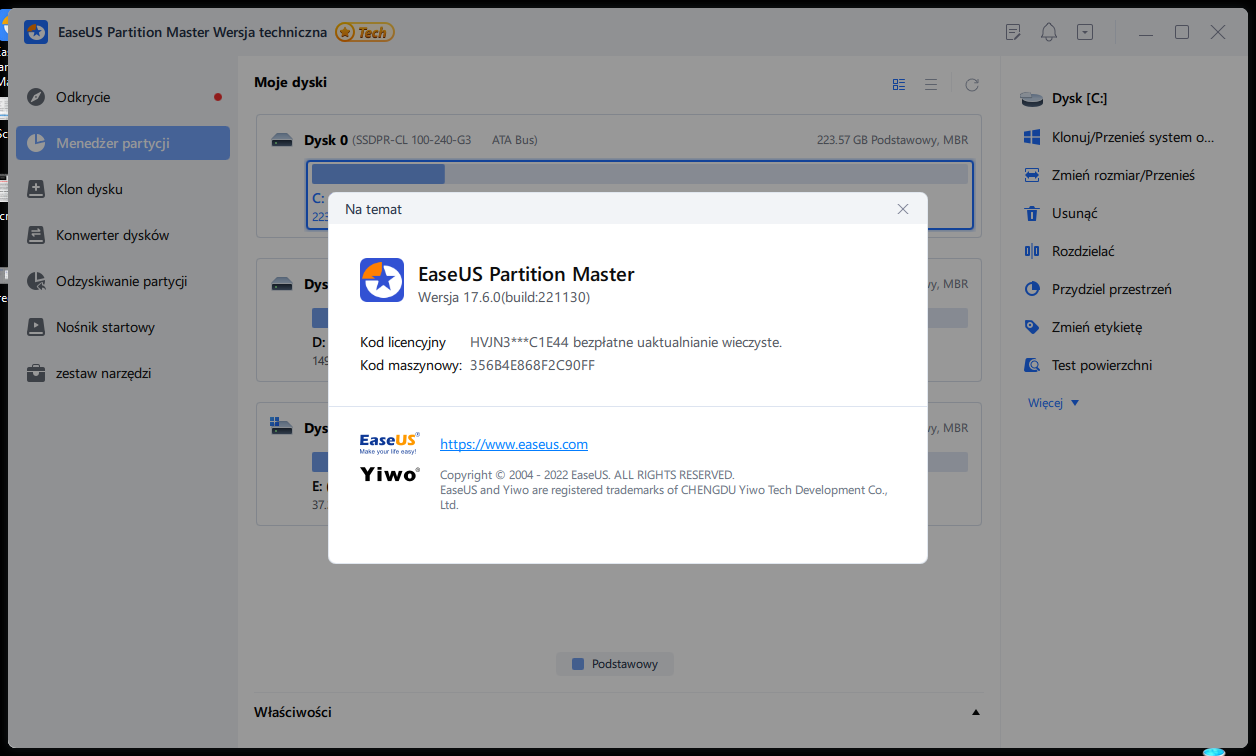Click the Menedżer partycji pie icon
1256x756 pixels.
click(x=36, y=143)
